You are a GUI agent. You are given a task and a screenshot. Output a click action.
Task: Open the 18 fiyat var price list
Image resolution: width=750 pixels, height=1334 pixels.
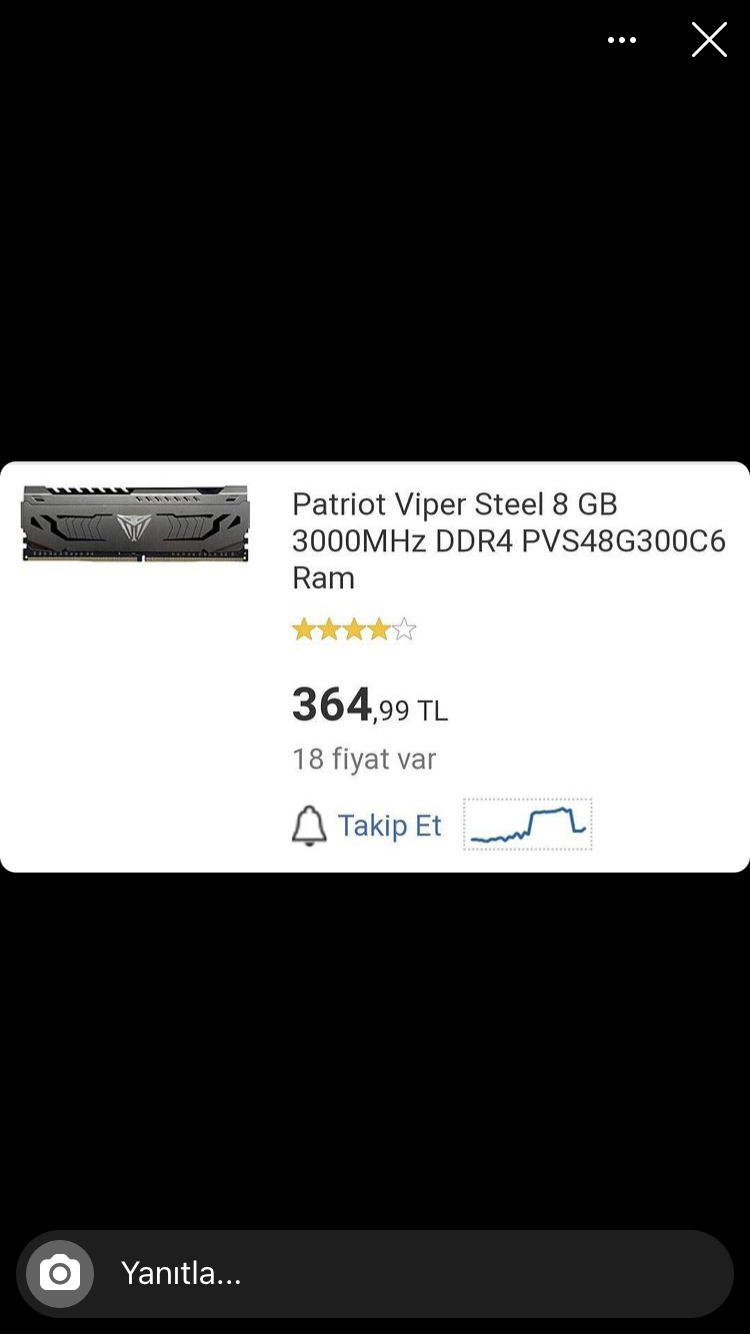tap(364, 759)
